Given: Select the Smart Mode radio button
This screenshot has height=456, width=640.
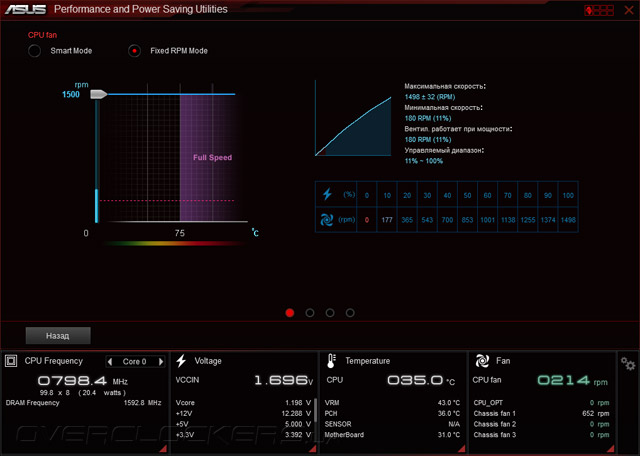Looking at the screenshot, I should pos(35,51).
